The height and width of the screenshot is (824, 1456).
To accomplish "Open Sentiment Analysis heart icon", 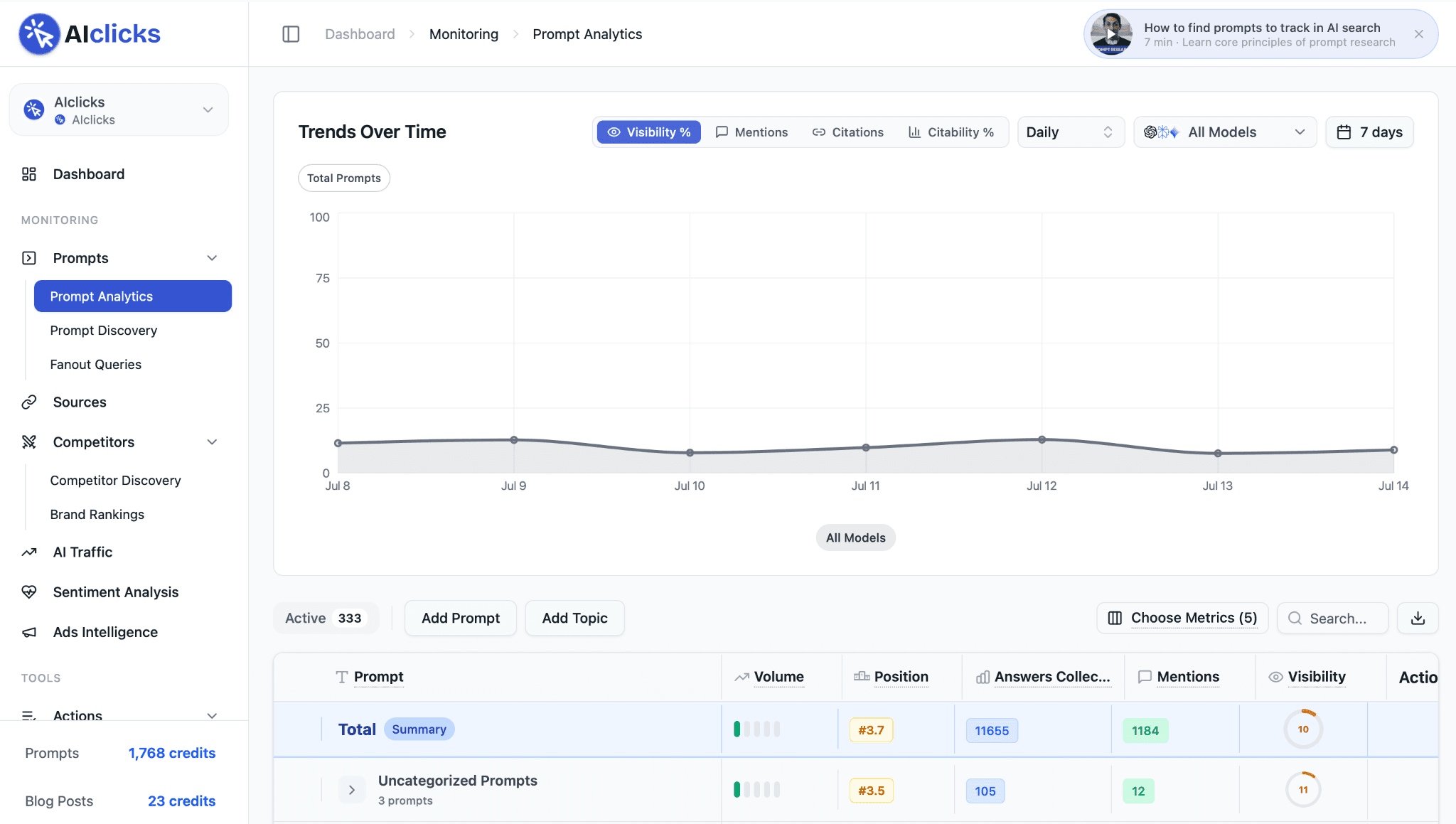I will point(29,592).
